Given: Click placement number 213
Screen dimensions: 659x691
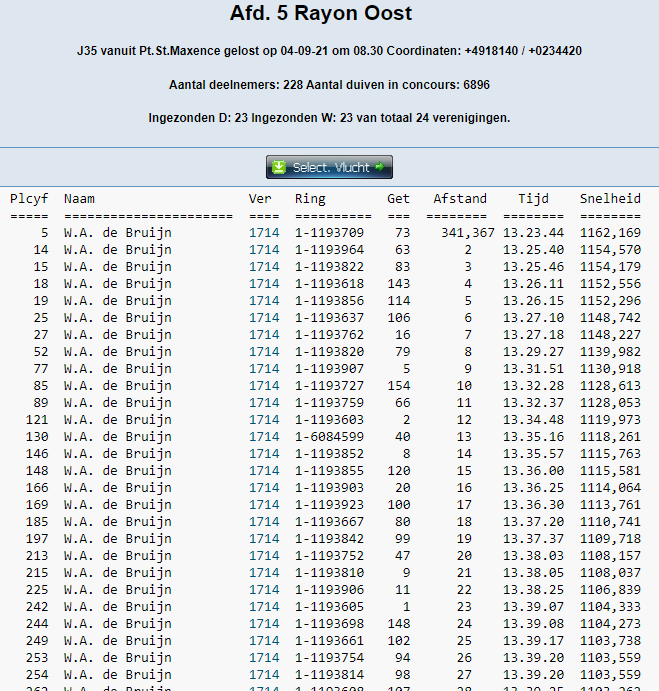Looking at the screenshot, I should coord(37,556).
